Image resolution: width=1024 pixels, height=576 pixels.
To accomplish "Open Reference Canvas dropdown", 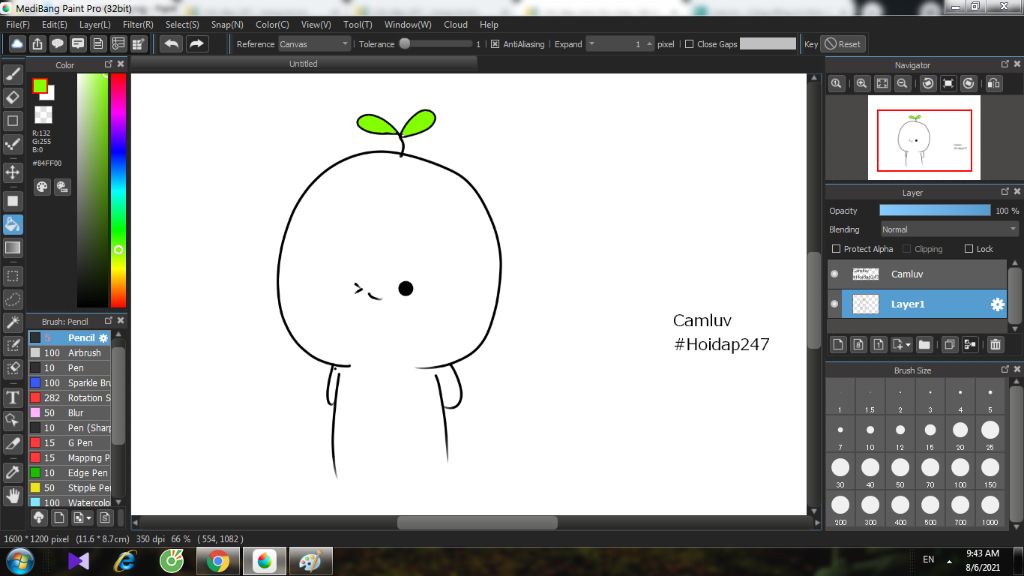I will (x=315, y=44).
